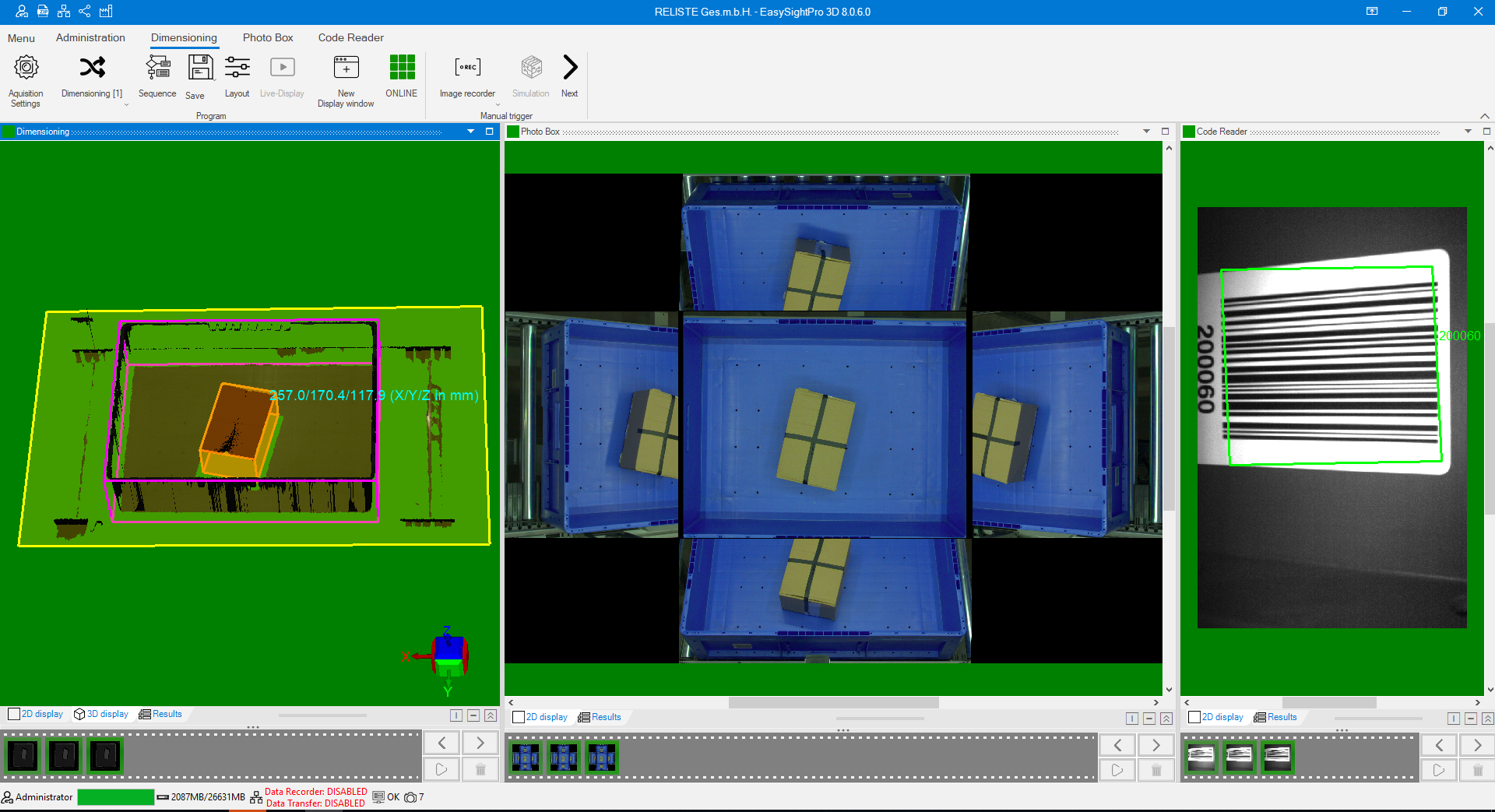Open the Code Reader panel dropdown arrow

(x=1468, y=132)
